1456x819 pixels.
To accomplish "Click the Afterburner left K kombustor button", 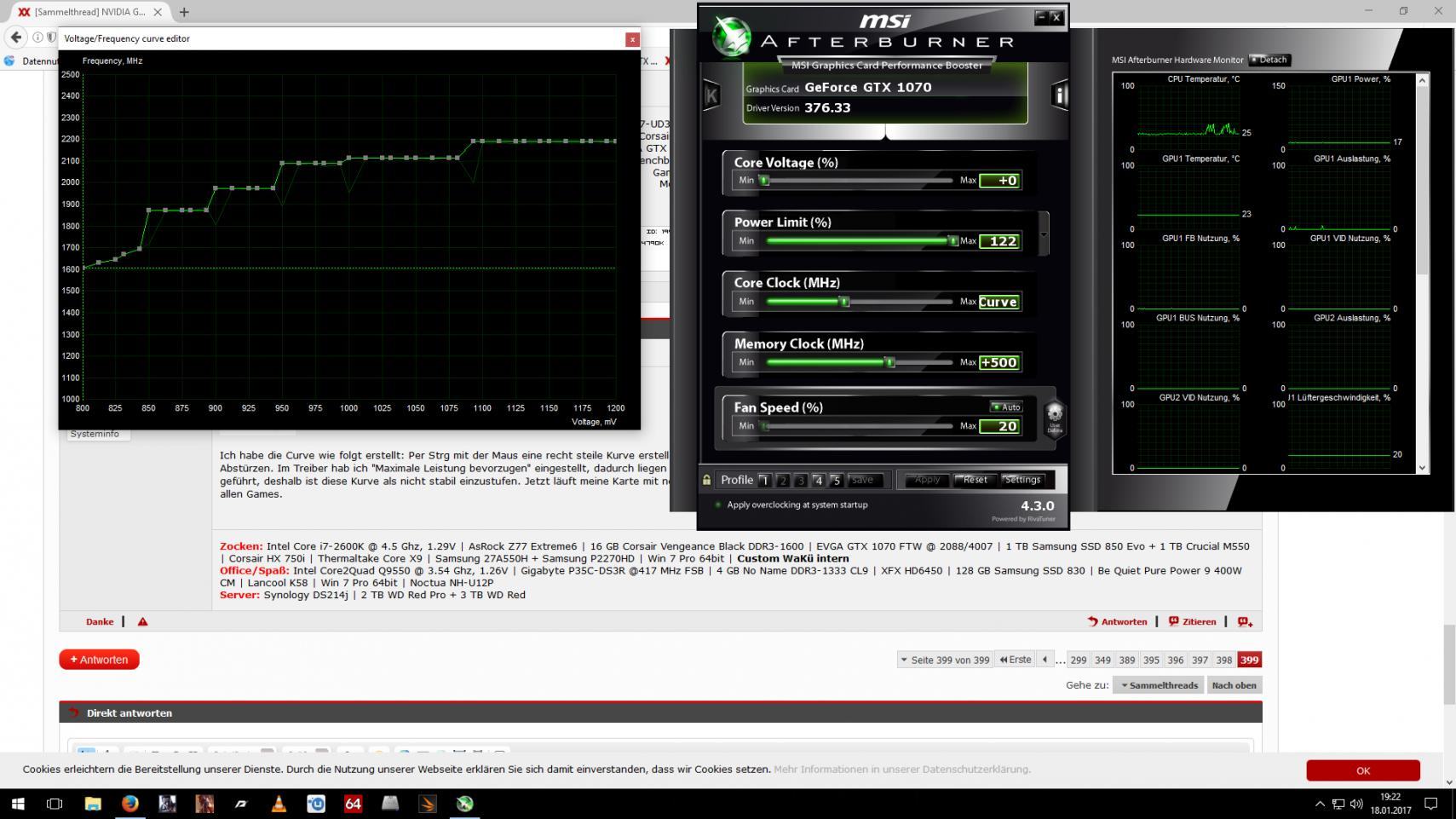I will [711, 95].
